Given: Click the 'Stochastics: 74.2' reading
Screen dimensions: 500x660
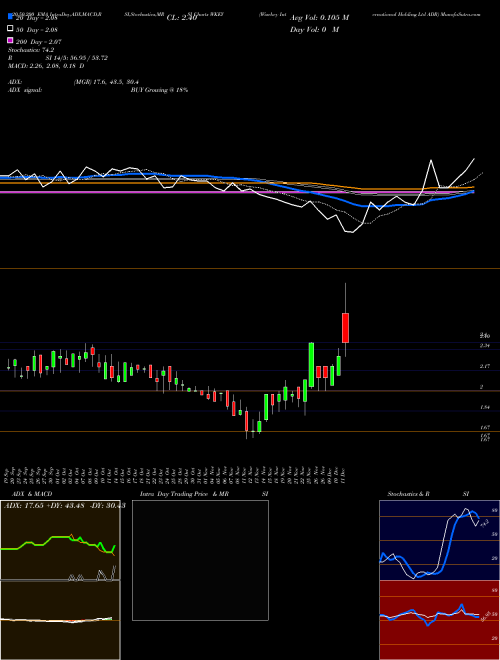Looking at the screenshot, I should (31, 50).
